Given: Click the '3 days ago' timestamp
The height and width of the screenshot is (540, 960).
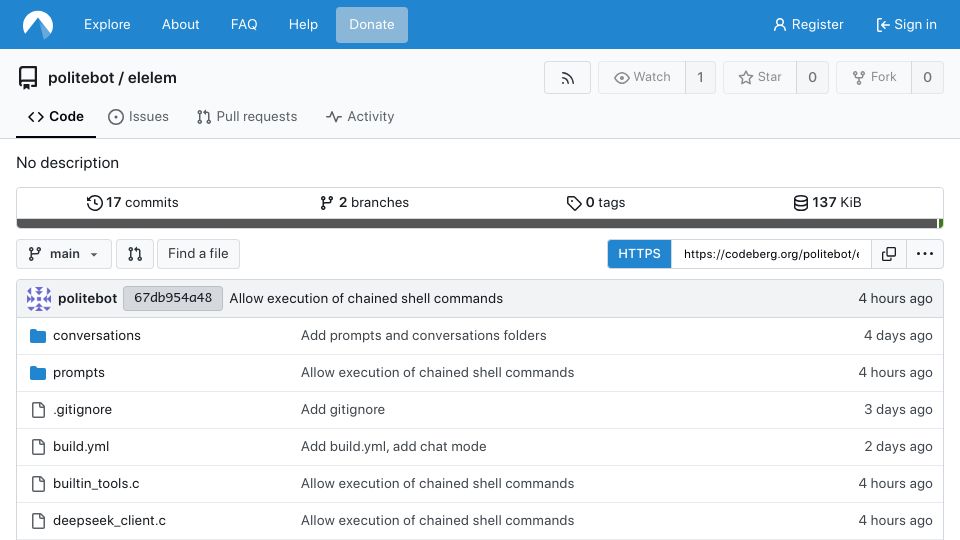Looking at the screenshot, I should pos(898,410).
